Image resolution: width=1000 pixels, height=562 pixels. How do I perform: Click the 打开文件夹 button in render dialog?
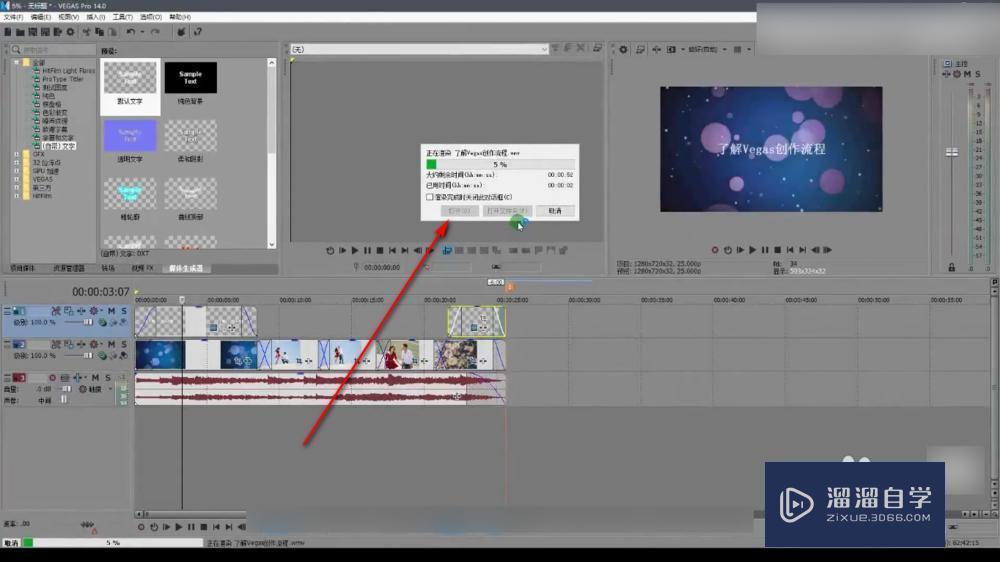[507, 211]
